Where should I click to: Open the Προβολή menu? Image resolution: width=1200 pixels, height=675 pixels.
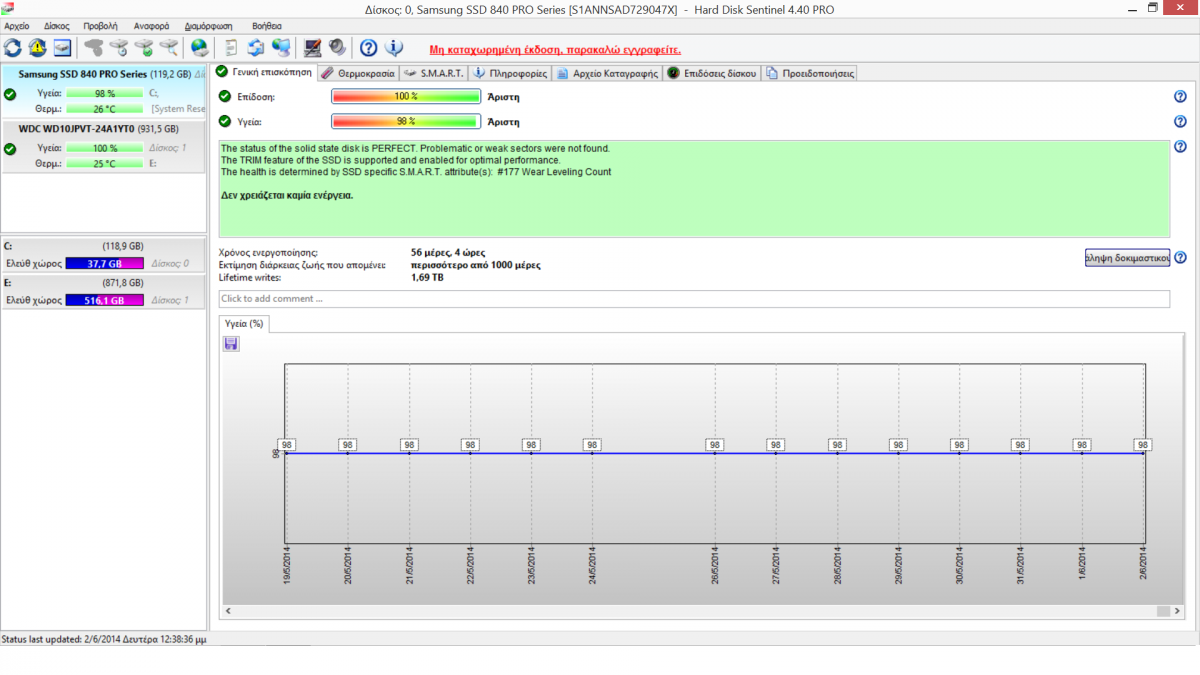point(100,26)
